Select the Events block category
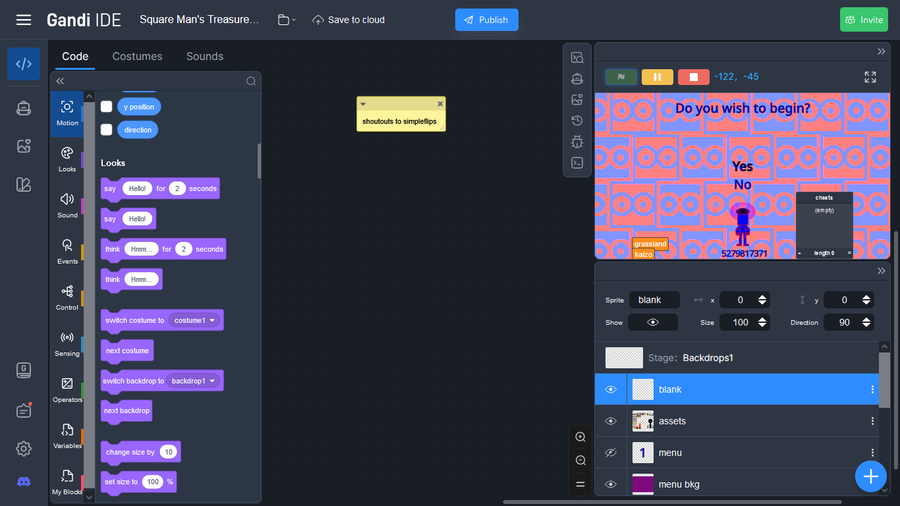 [x=67, y=251]
